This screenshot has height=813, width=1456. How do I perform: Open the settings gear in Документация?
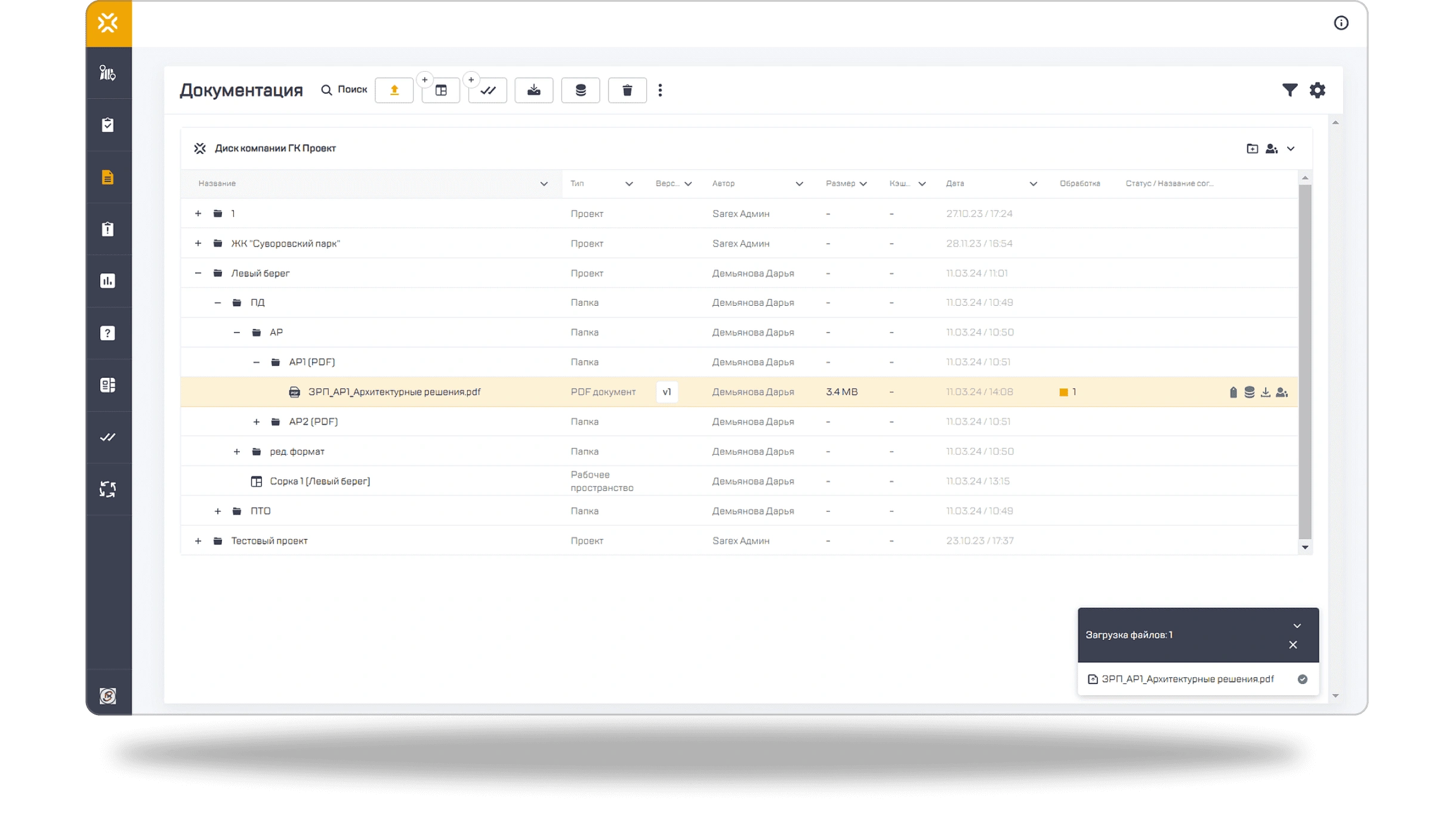tap(1317, 90)
